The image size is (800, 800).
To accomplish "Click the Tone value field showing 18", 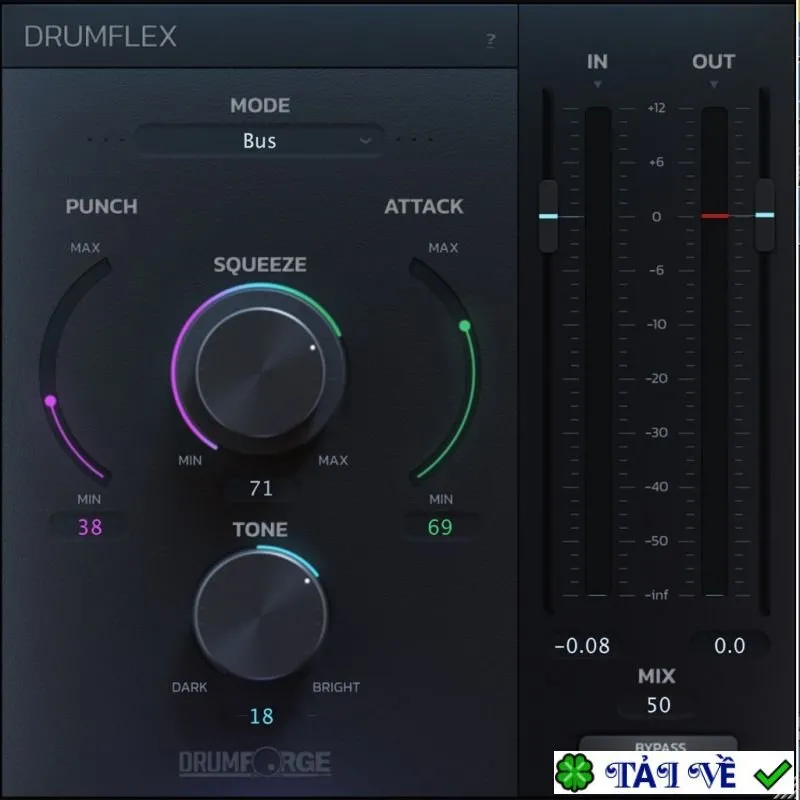I will point(261,716).
